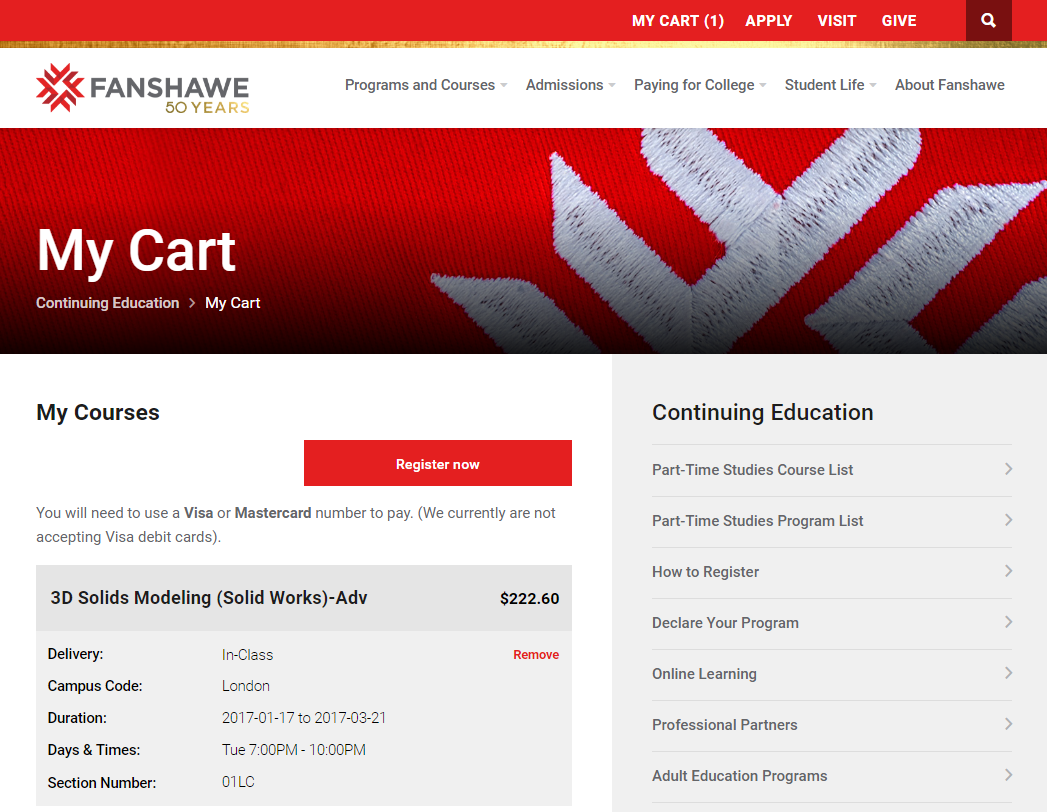Click the APPLY link in the top bar

[768, 20]
